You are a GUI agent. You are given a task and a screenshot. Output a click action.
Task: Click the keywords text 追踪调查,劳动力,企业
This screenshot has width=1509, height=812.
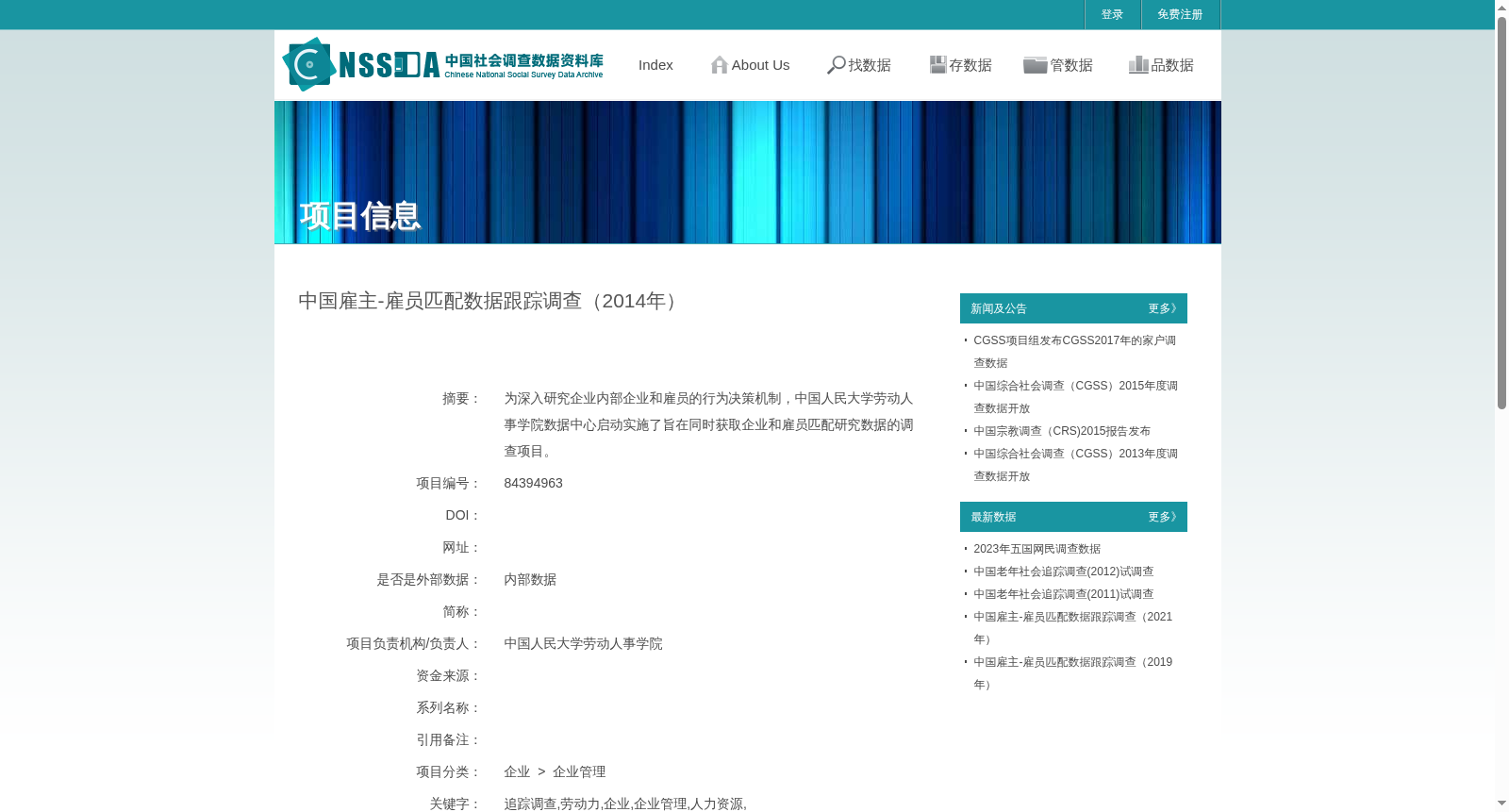click(x=567, y=804)
